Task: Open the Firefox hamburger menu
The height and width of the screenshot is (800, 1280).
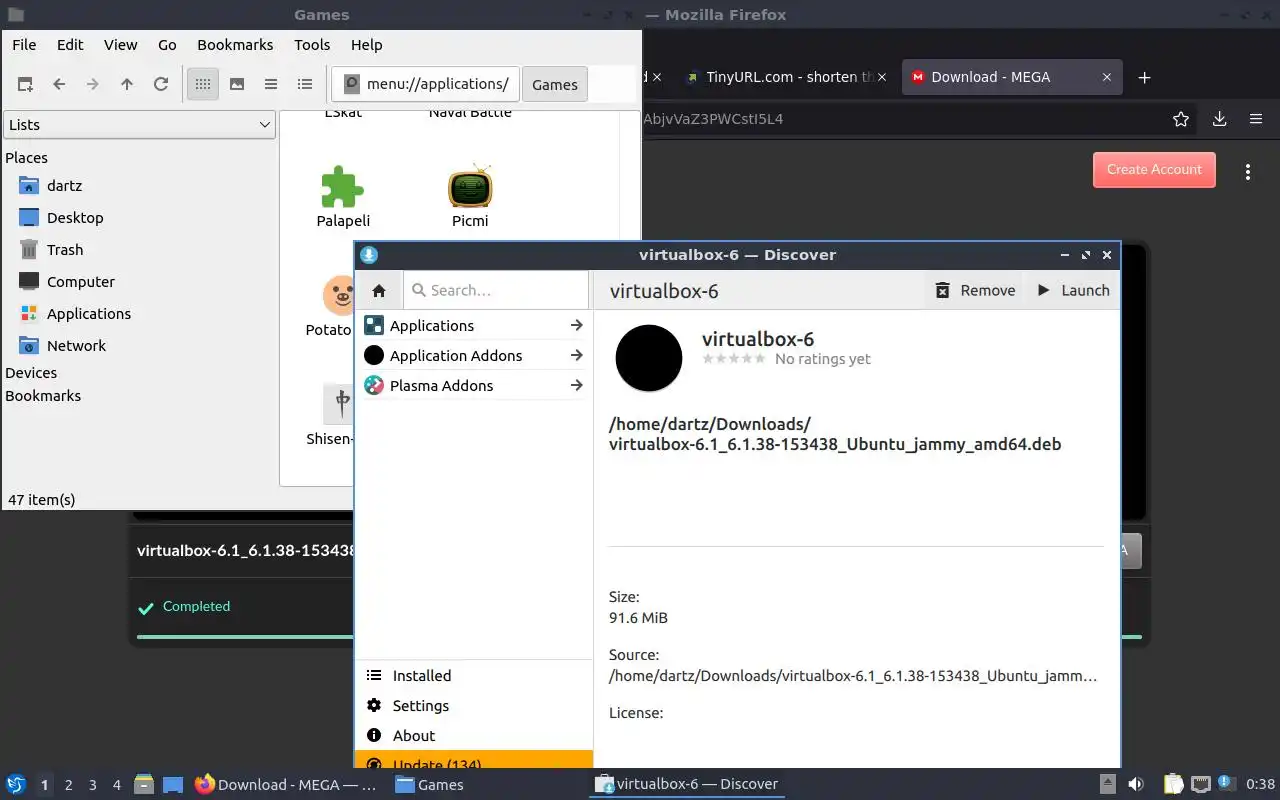Action: tap(1256, 119)
